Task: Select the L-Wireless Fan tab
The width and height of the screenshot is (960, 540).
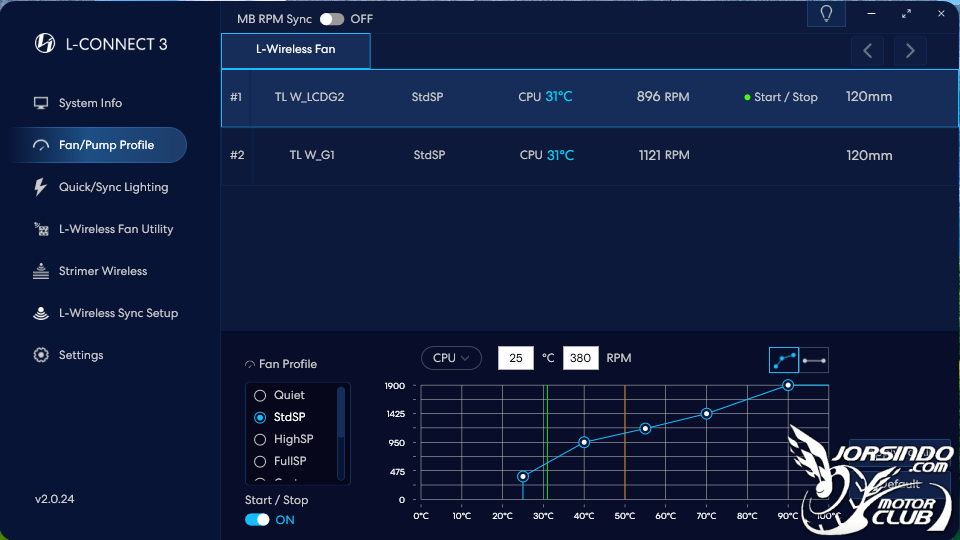Action: click(x=296, y=50)
